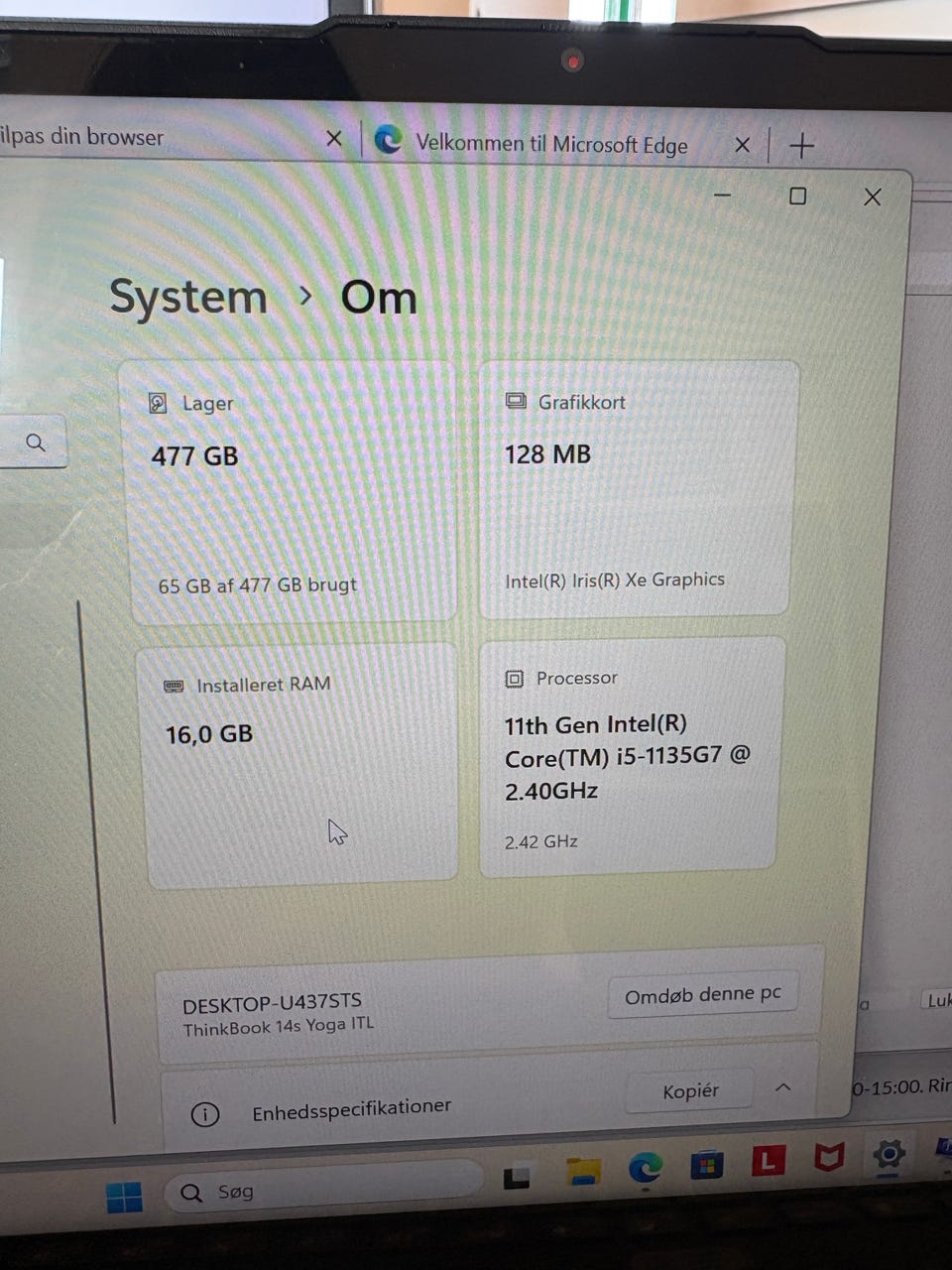Viewport: 952px width, 1270px height.
Task: Click the 'ThinkBook 14s Yoga ITL' text
Action: point(279,1026)
